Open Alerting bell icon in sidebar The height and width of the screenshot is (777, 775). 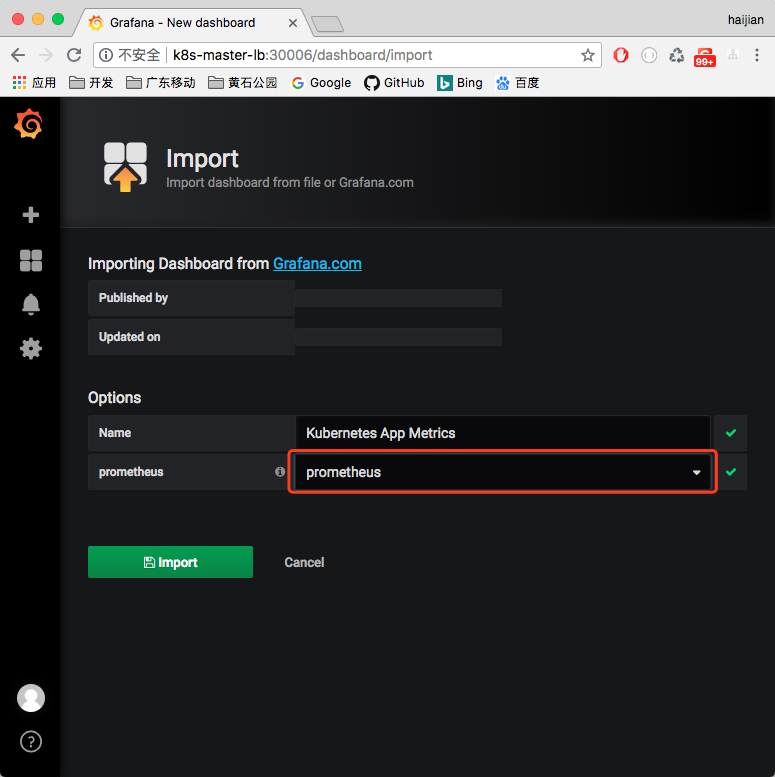coord(31,304)
